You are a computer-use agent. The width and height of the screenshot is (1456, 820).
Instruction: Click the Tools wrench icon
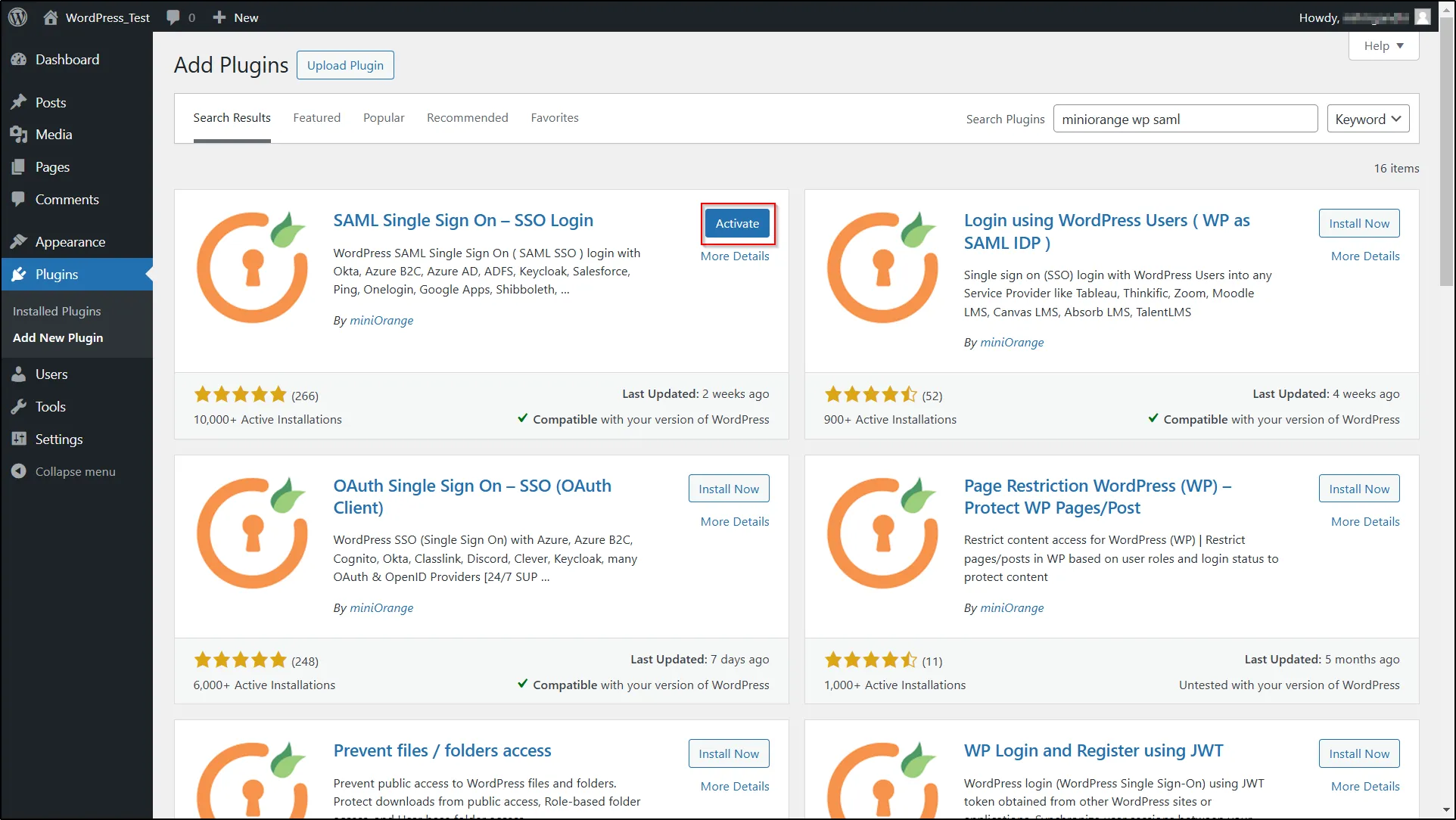point(19,407)
